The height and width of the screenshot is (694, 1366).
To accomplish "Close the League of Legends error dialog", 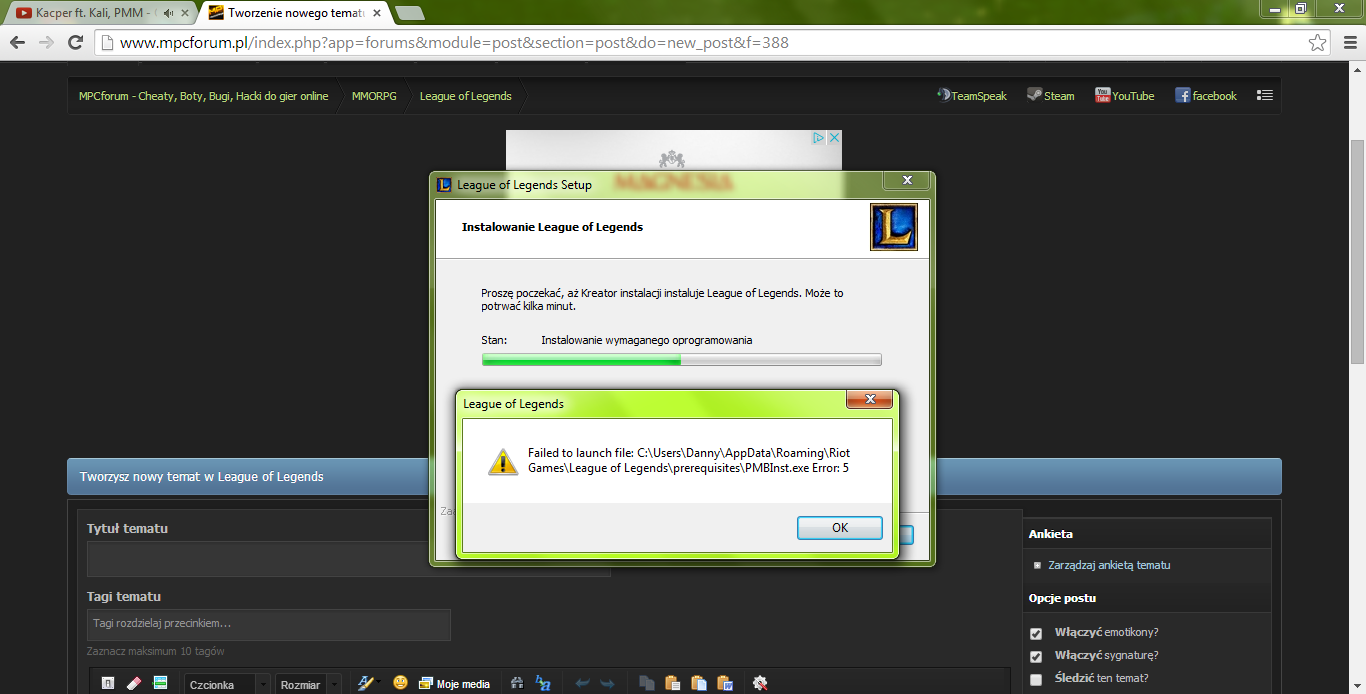I will pos(868,400).
